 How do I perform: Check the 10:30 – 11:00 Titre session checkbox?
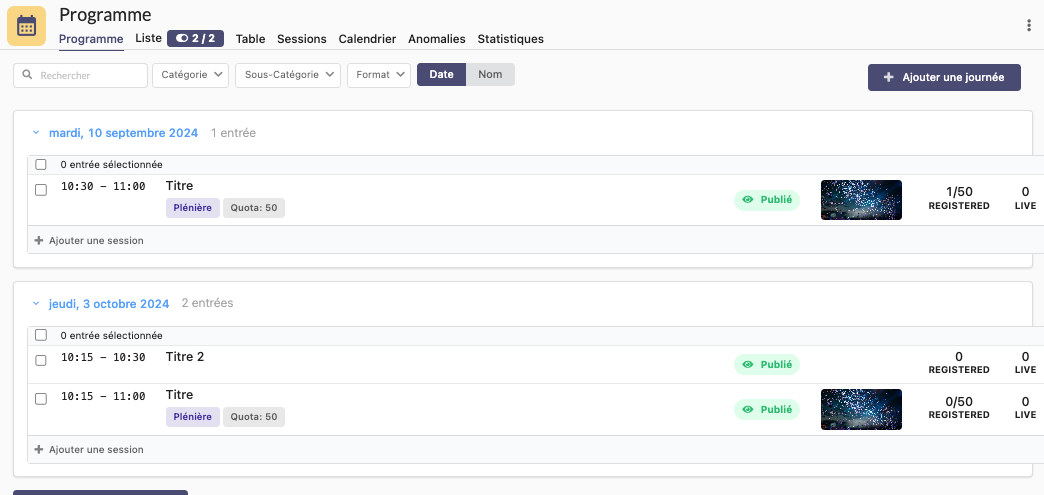coord(41,189)
